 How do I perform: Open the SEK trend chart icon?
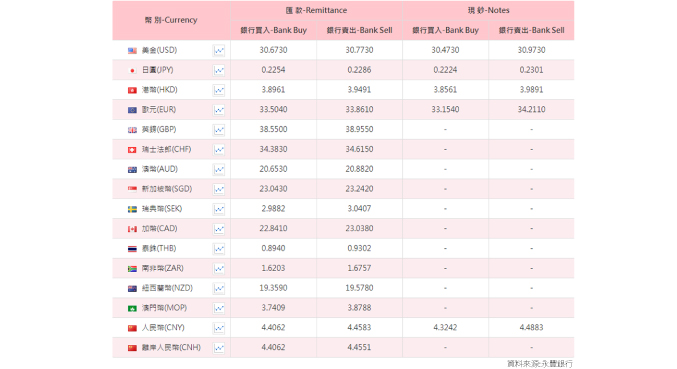[219, 209]
